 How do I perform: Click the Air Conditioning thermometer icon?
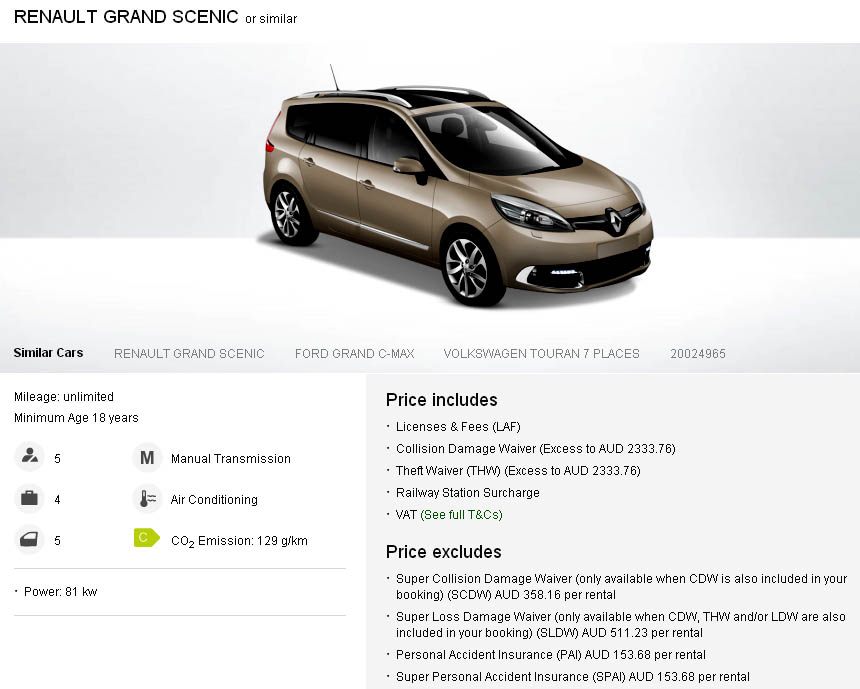147,499
